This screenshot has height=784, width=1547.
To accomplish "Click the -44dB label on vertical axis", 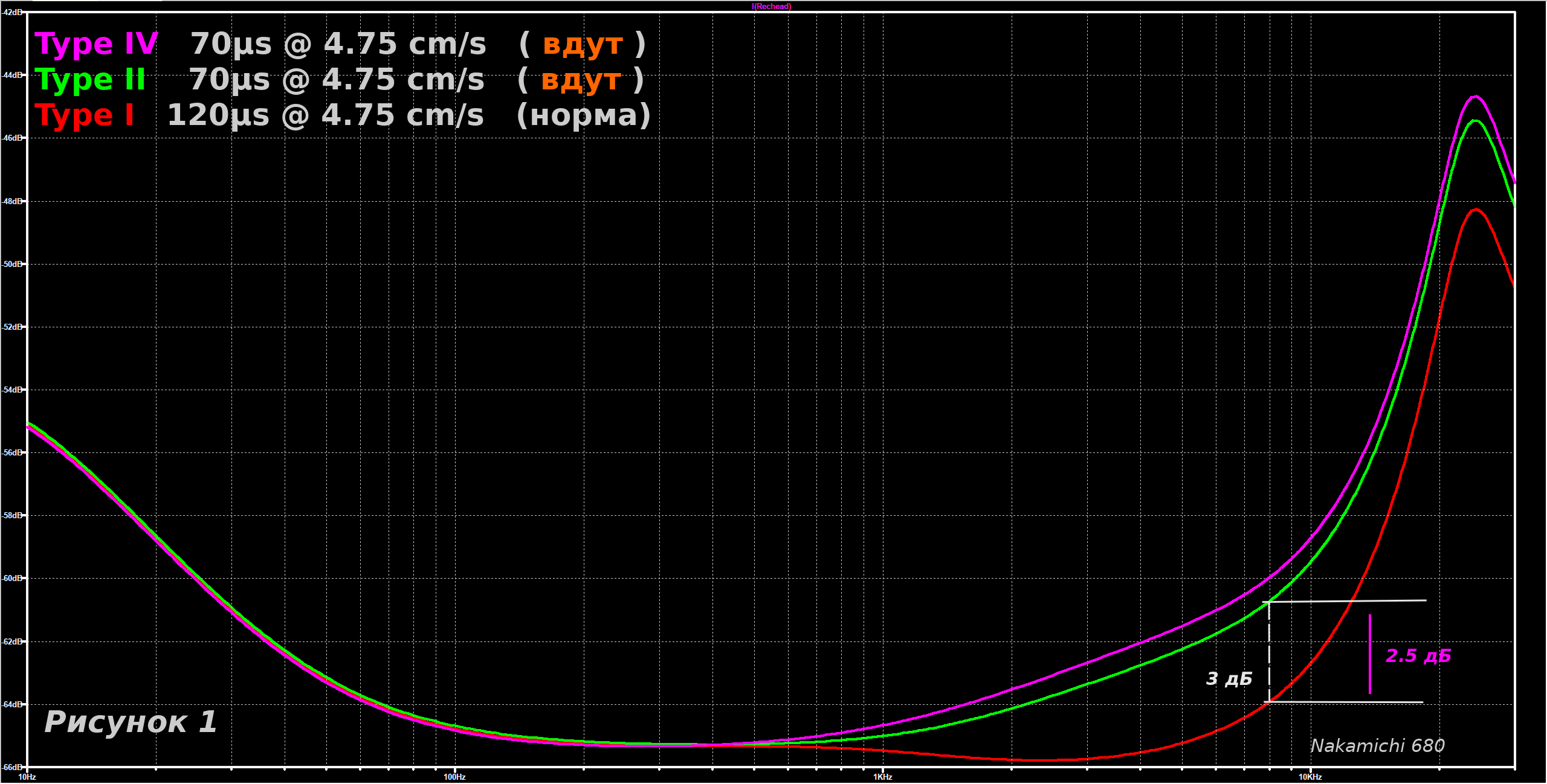I will (x=12, y=76).
